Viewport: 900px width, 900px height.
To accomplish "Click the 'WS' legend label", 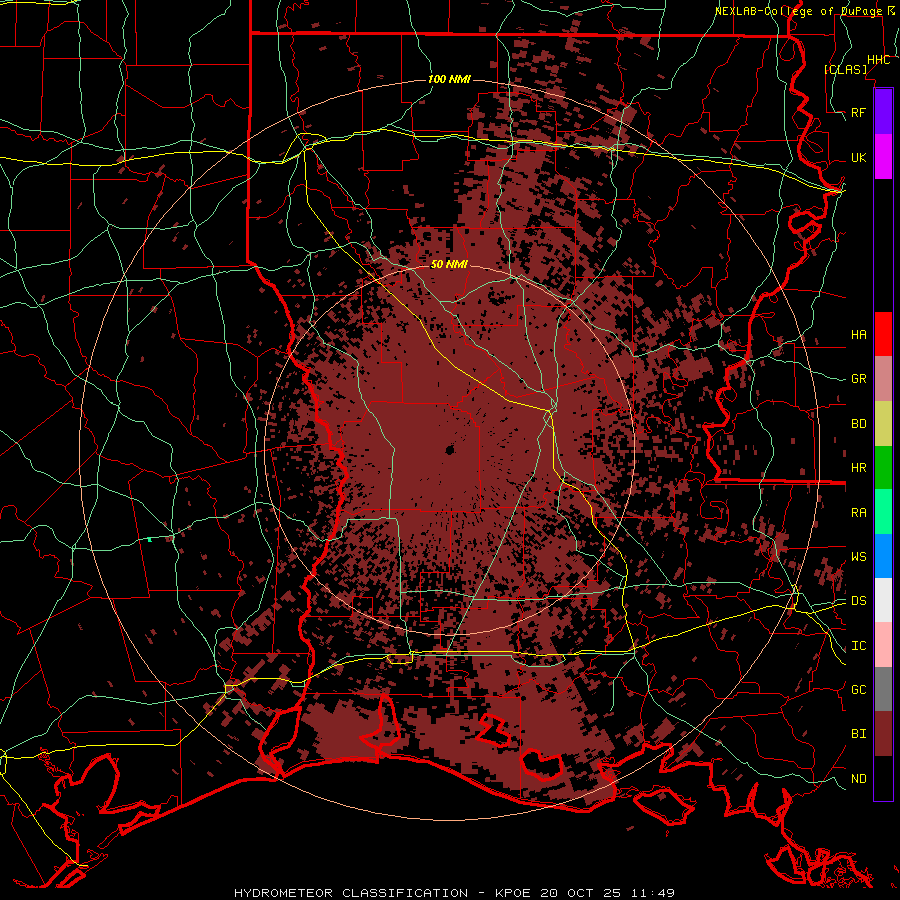I will (x=858, y=556).
